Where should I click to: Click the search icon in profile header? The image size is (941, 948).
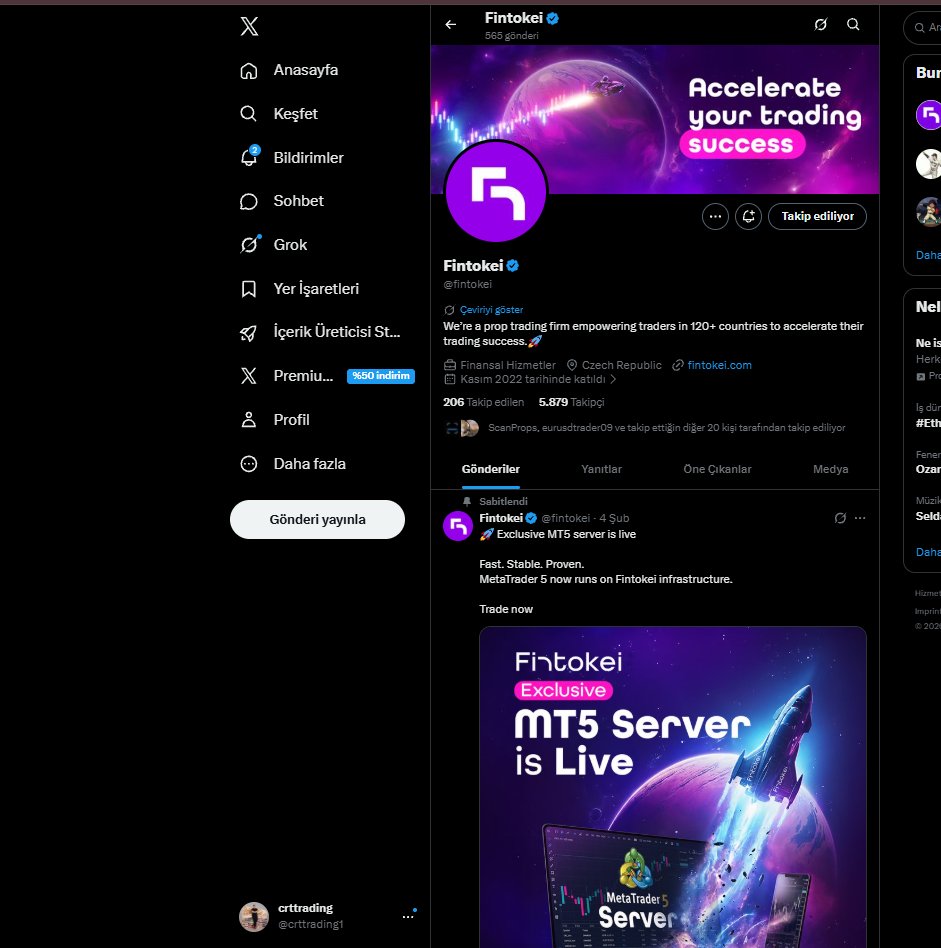click(853, 24)
